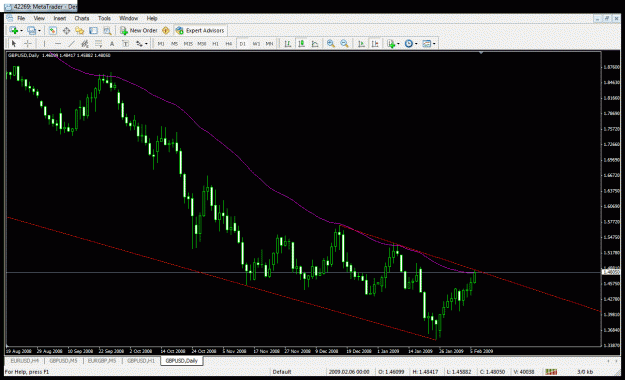Open the Strategy Tester icon
Screen dimensions: 625x380
point(107,30)
